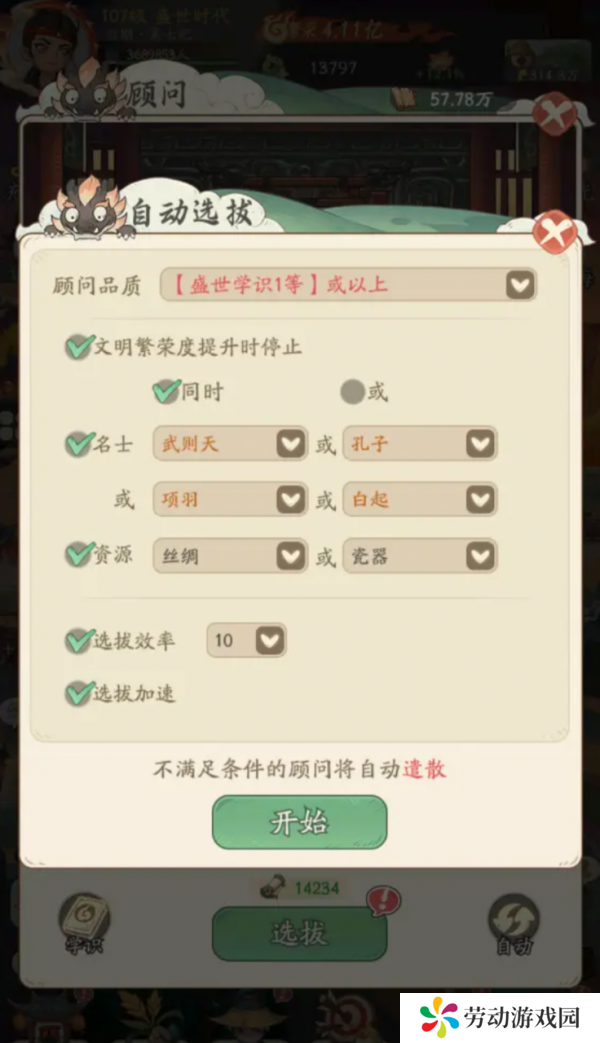
Task: Uncheck 文明繁荣度提升时停止 checkbox
Action: (x=78, y=347)
